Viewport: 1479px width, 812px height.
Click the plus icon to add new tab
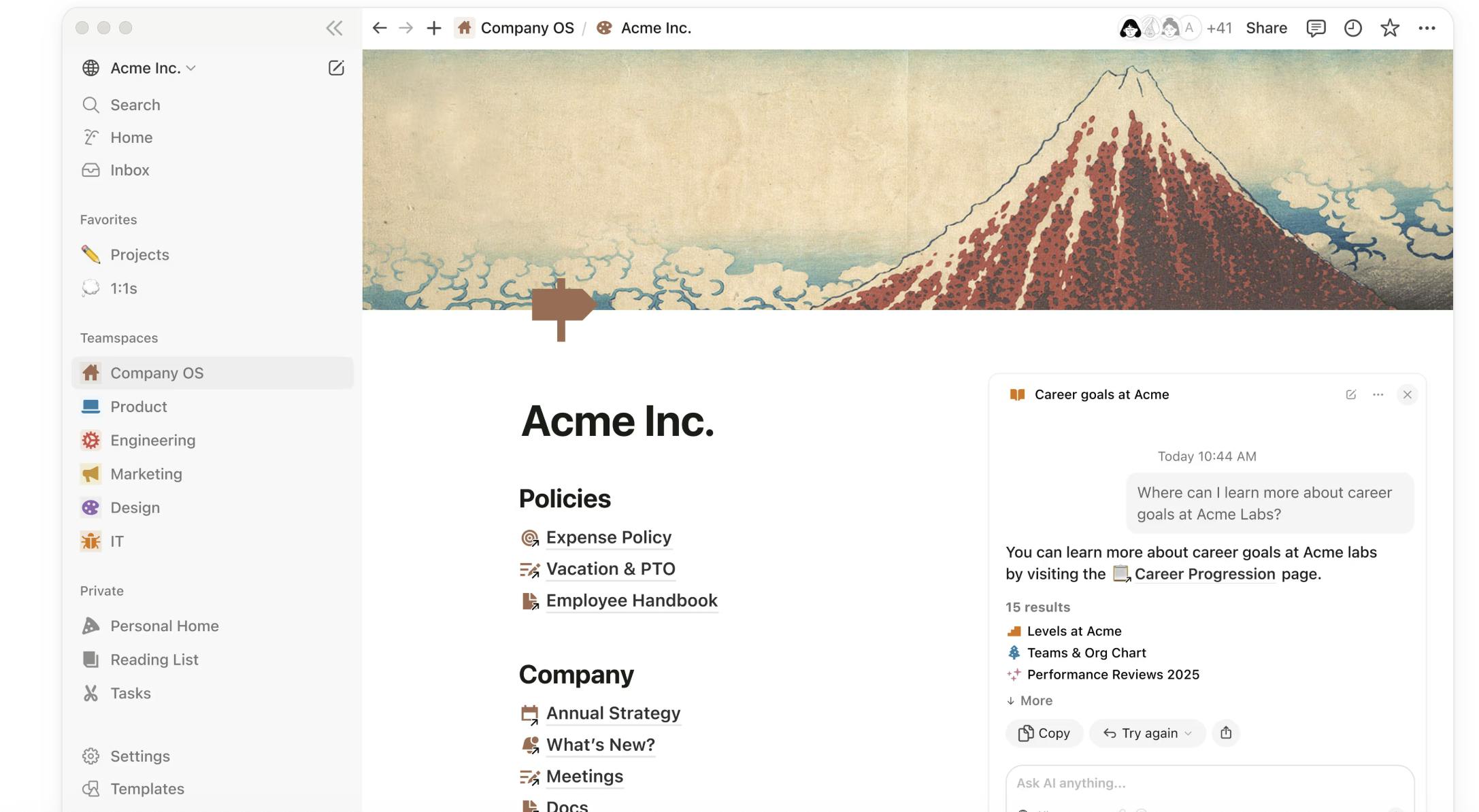(433, 28)
